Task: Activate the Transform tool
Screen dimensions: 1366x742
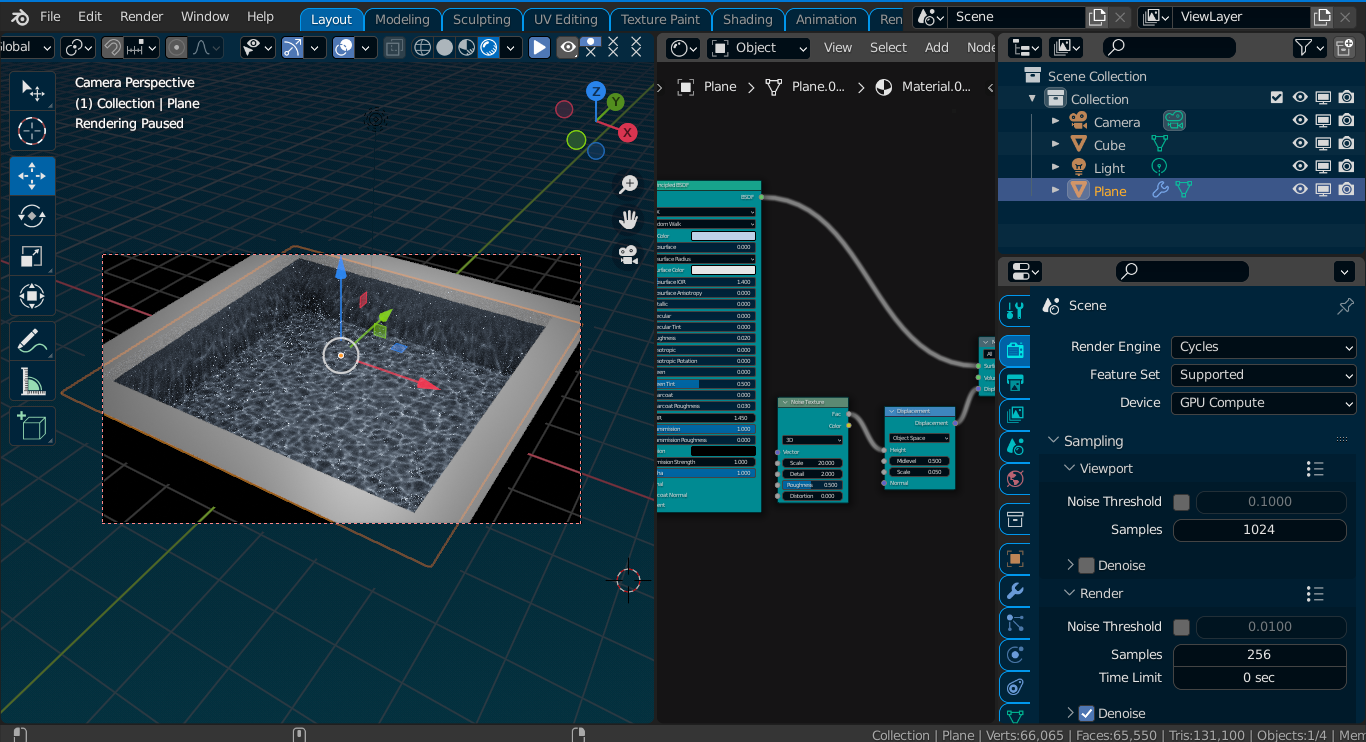Action: click(x=32, y=296)
